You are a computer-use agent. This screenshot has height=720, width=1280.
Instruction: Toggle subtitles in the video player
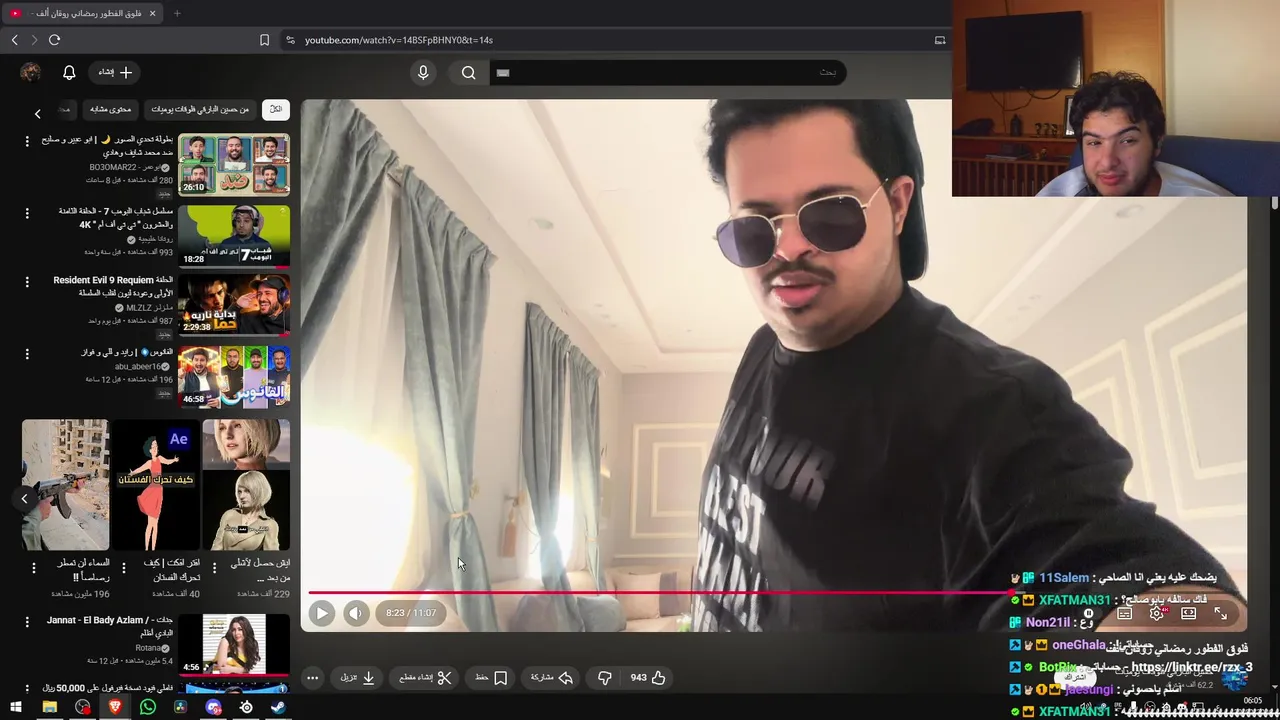tap(1124, 613)
